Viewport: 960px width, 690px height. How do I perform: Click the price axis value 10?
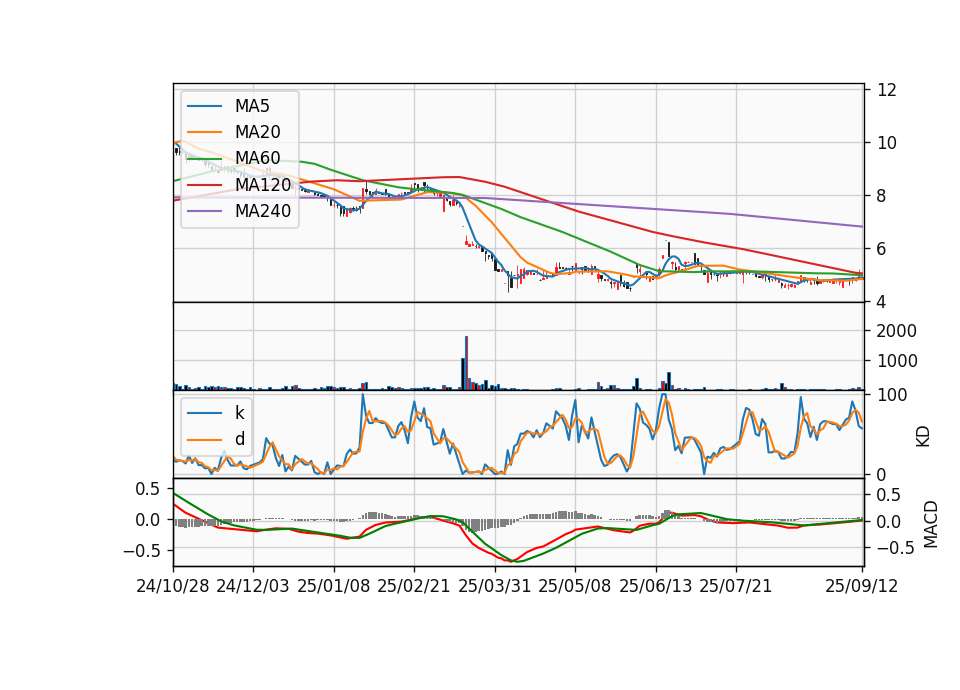click(x=887, y=143)
